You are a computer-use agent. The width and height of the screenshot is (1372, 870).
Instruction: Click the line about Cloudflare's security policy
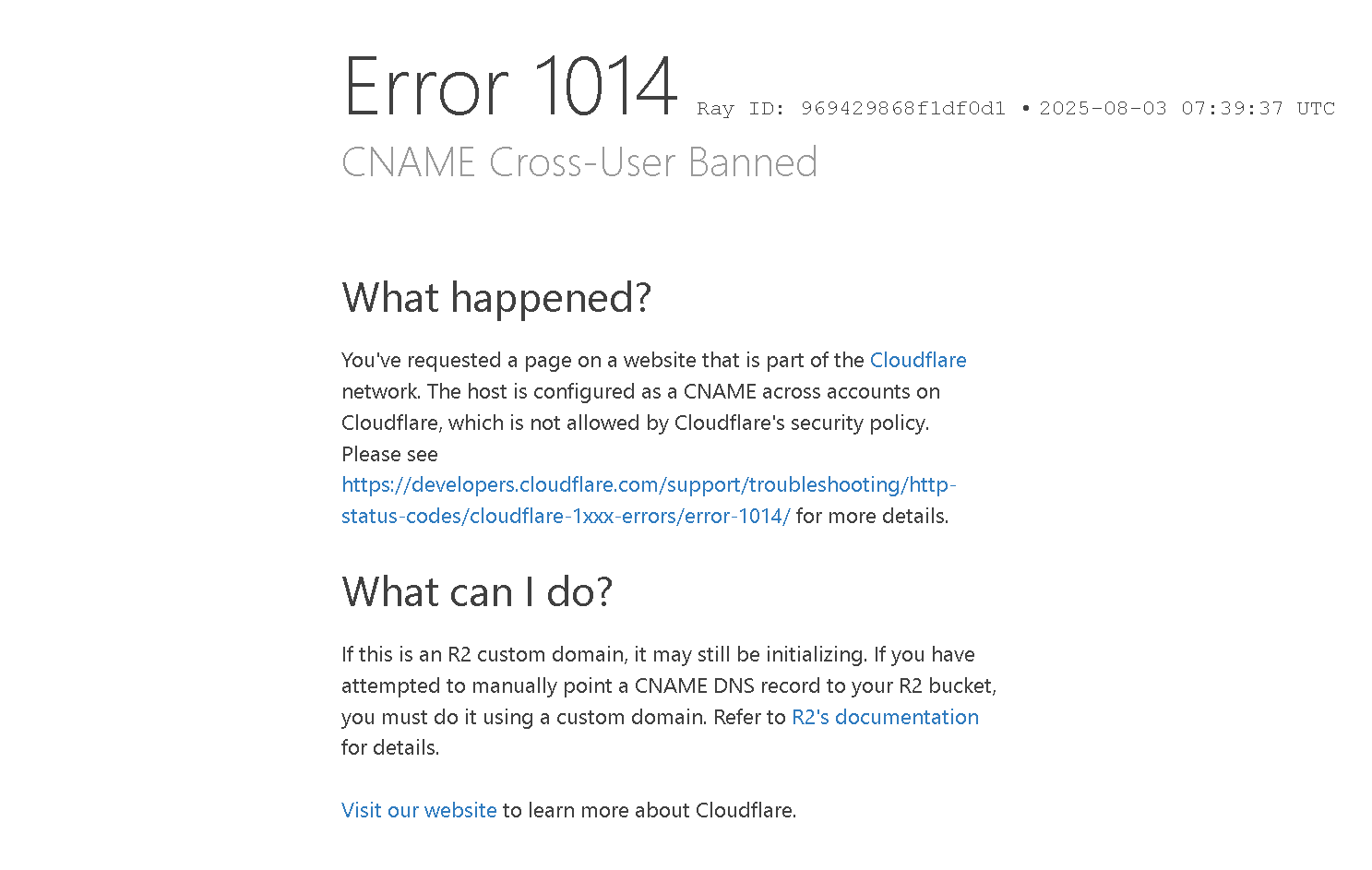[636, 423]
